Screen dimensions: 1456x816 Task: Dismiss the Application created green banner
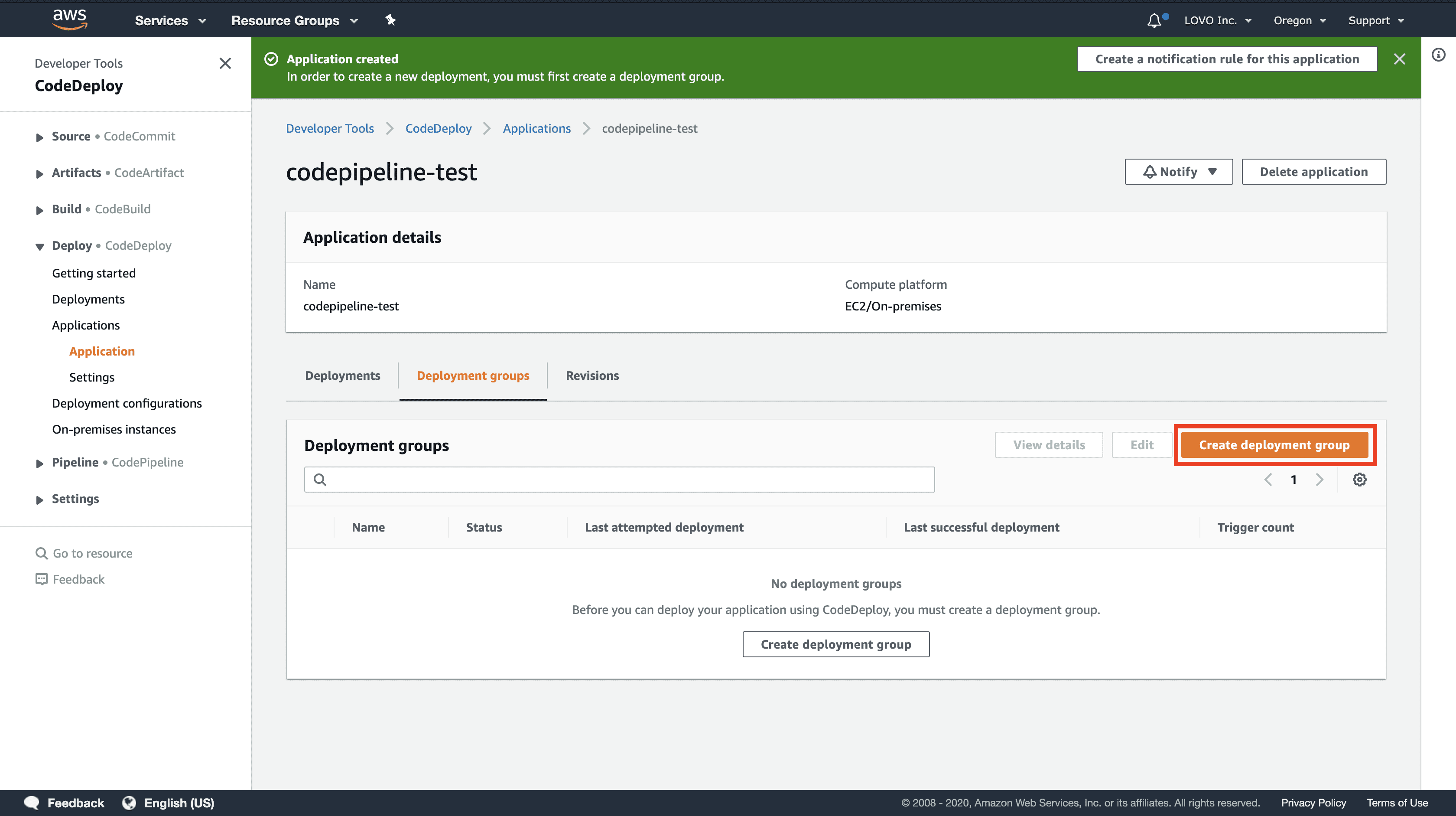tap(1400, 59)
